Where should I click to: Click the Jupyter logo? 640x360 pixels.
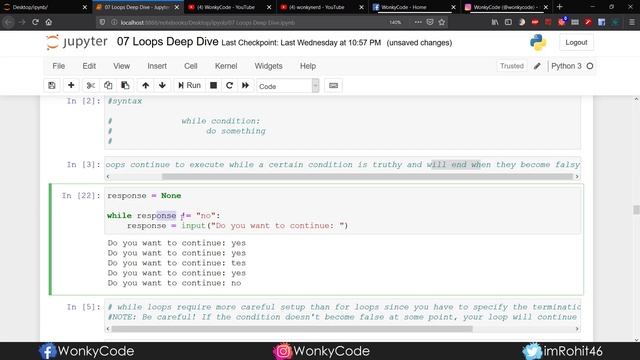coord(77,42)
